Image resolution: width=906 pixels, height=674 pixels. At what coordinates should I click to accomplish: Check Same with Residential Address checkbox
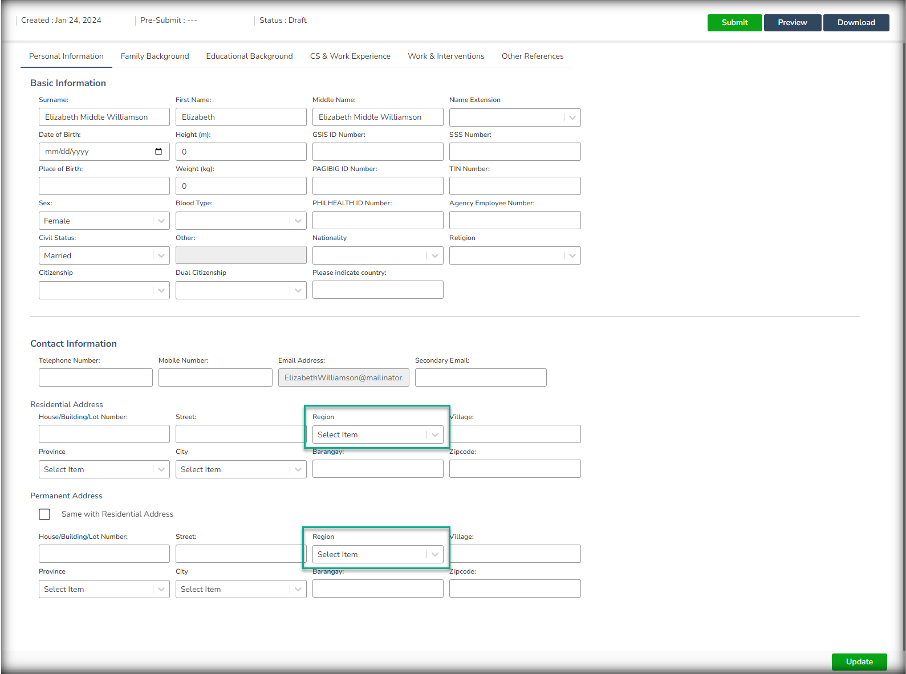[44, 514]
